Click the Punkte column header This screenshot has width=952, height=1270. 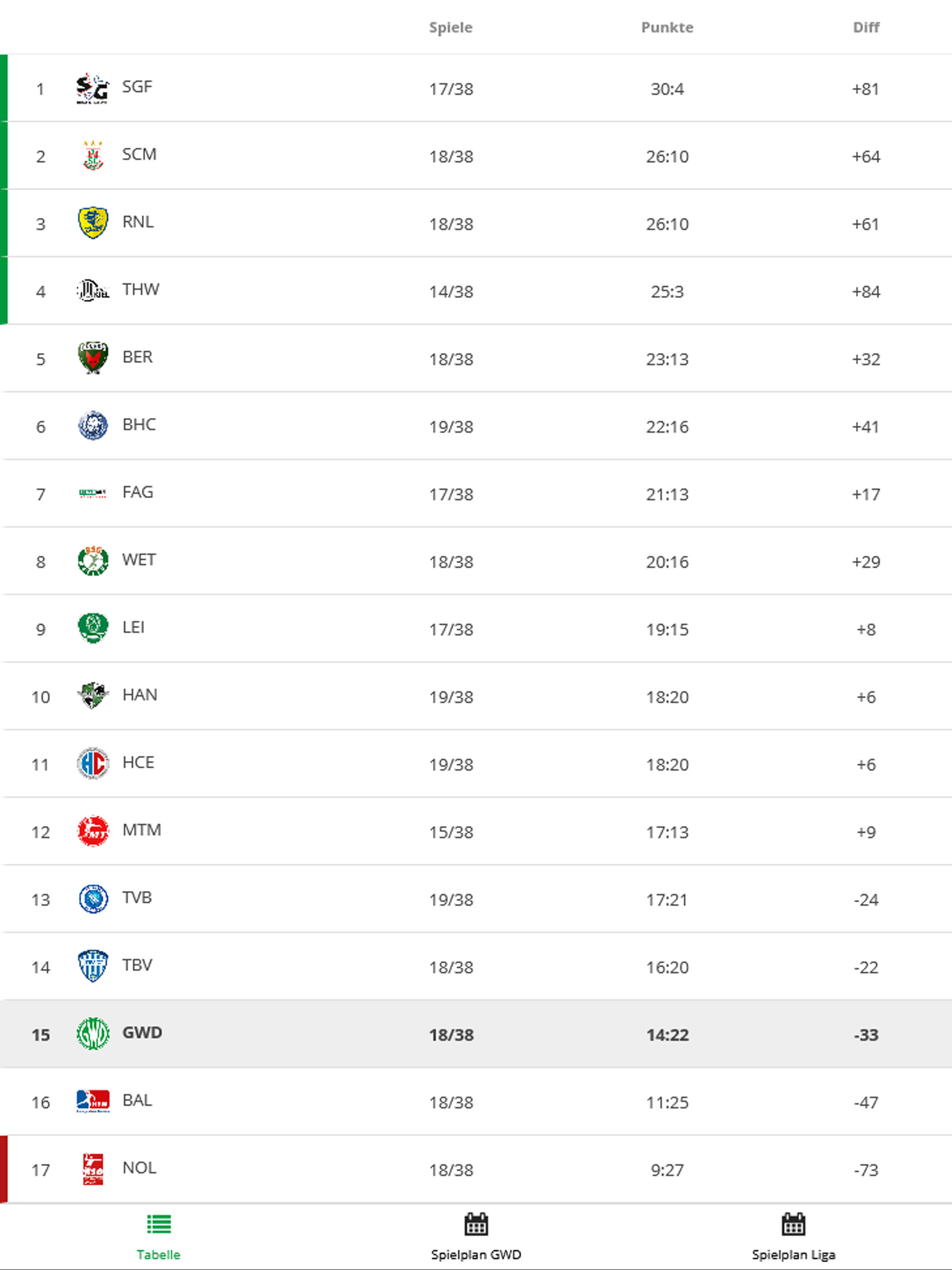(x=667, y=27)
